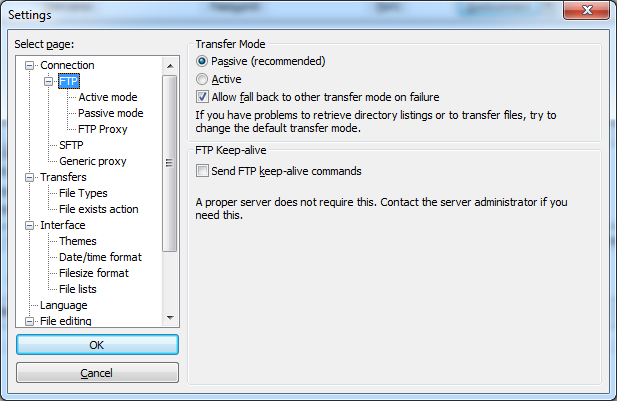617x401 pixels.
Task: Go to the Passive mode page
Action: 110,113
